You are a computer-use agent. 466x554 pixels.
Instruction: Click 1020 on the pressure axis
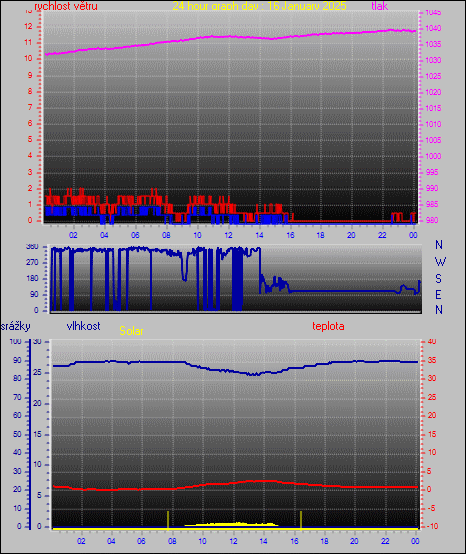(433, 92)
